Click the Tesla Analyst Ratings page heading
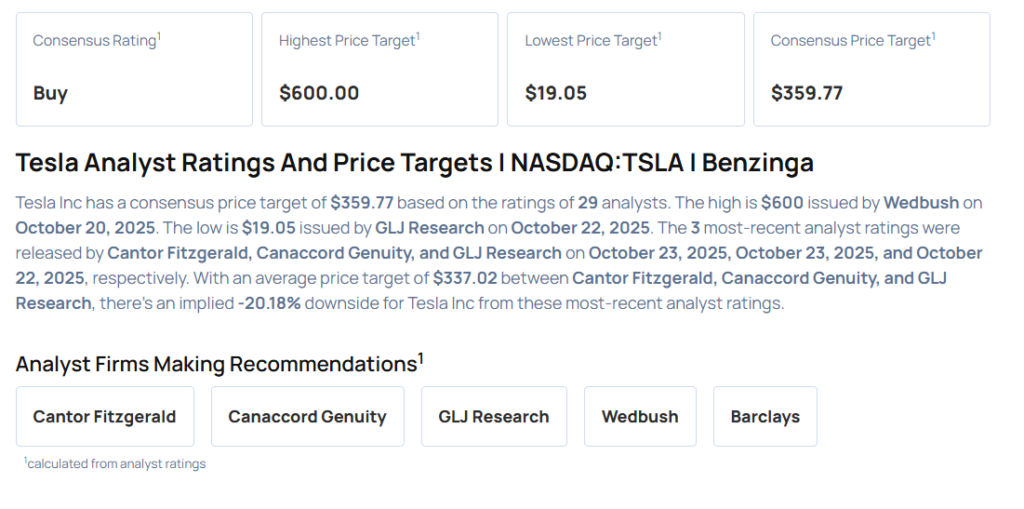This screenshot has width=1024, height=509. point(415,163)
